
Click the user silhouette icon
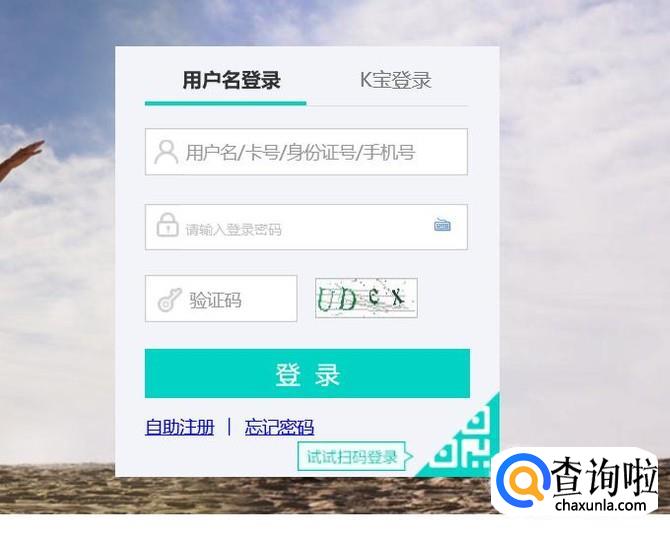(x=166, y=152)
